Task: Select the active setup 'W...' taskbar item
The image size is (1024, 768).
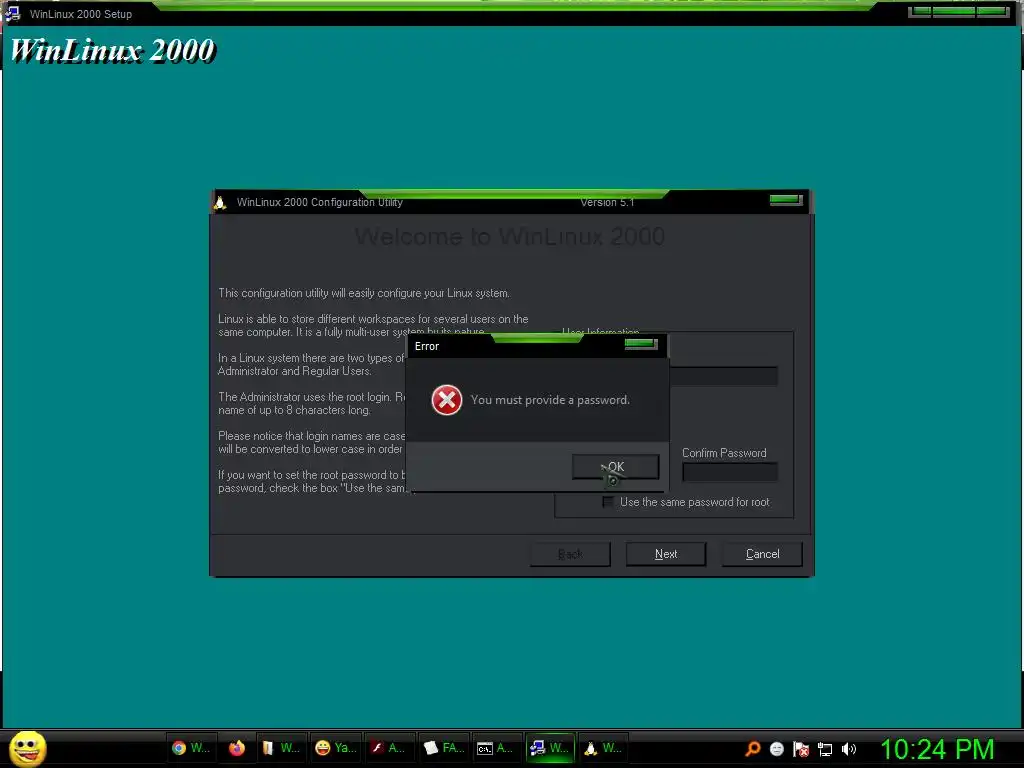Action: (x=550, y=748)
